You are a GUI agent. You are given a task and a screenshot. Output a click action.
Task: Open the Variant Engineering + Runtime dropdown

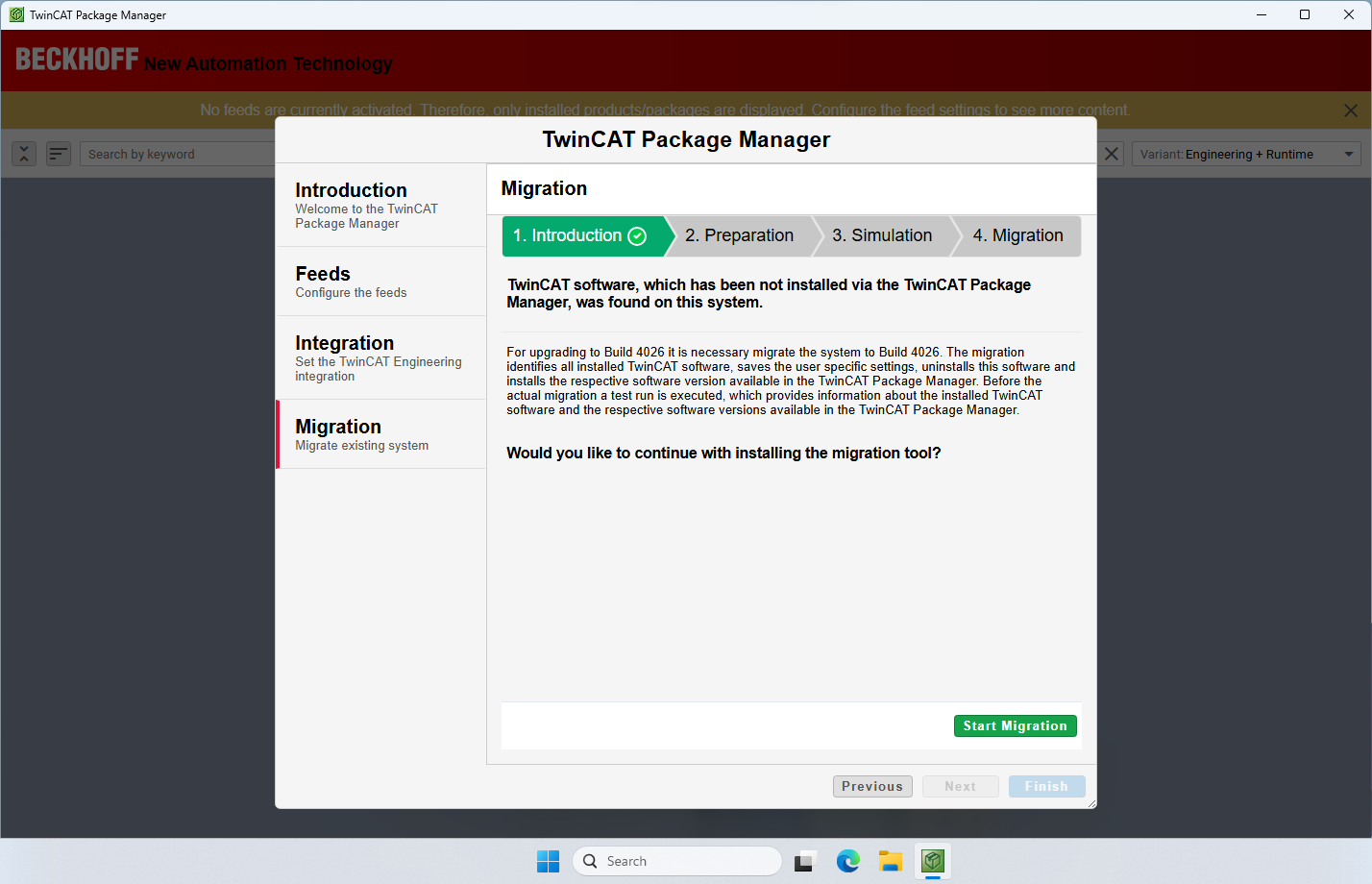1246,154
